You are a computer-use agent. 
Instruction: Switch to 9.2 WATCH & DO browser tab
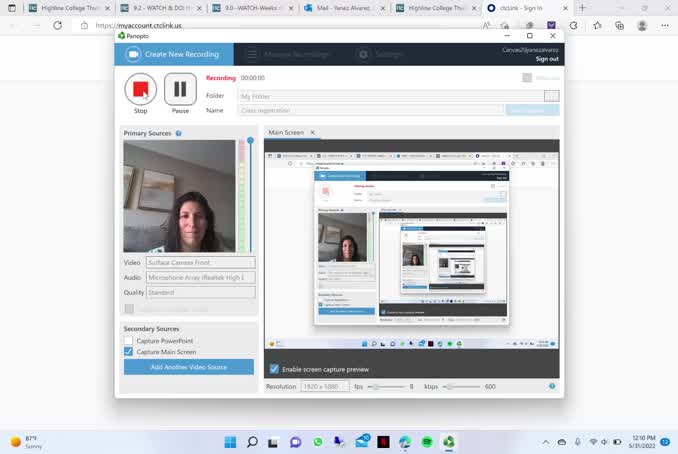(x=161, y=8)
